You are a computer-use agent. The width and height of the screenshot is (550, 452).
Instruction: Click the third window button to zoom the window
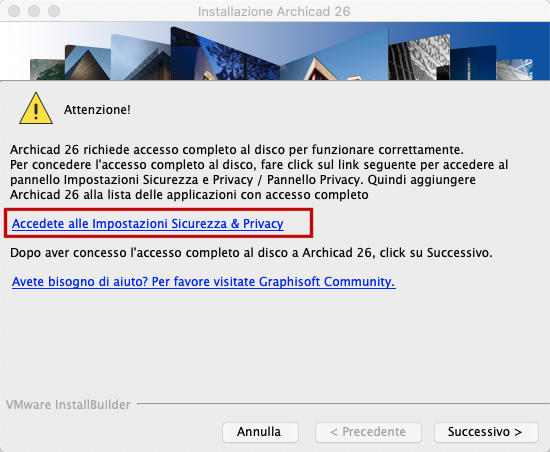coord(54,11)
